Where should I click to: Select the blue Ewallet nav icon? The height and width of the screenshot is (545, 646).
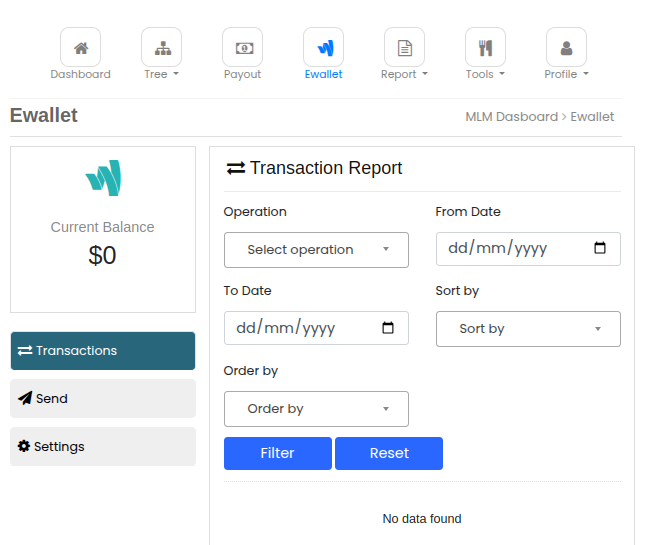click(x=323, y=48)
